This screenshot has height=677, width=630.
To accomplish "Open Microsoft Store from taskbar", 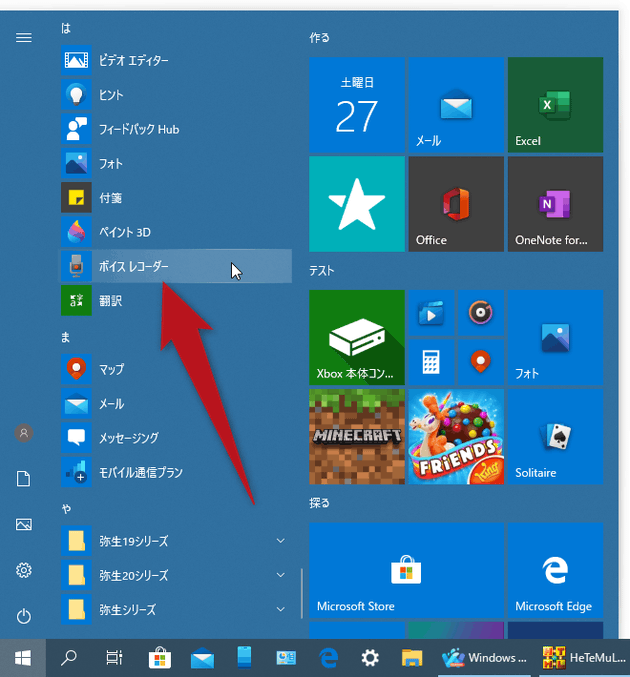I will coord(160,658).
